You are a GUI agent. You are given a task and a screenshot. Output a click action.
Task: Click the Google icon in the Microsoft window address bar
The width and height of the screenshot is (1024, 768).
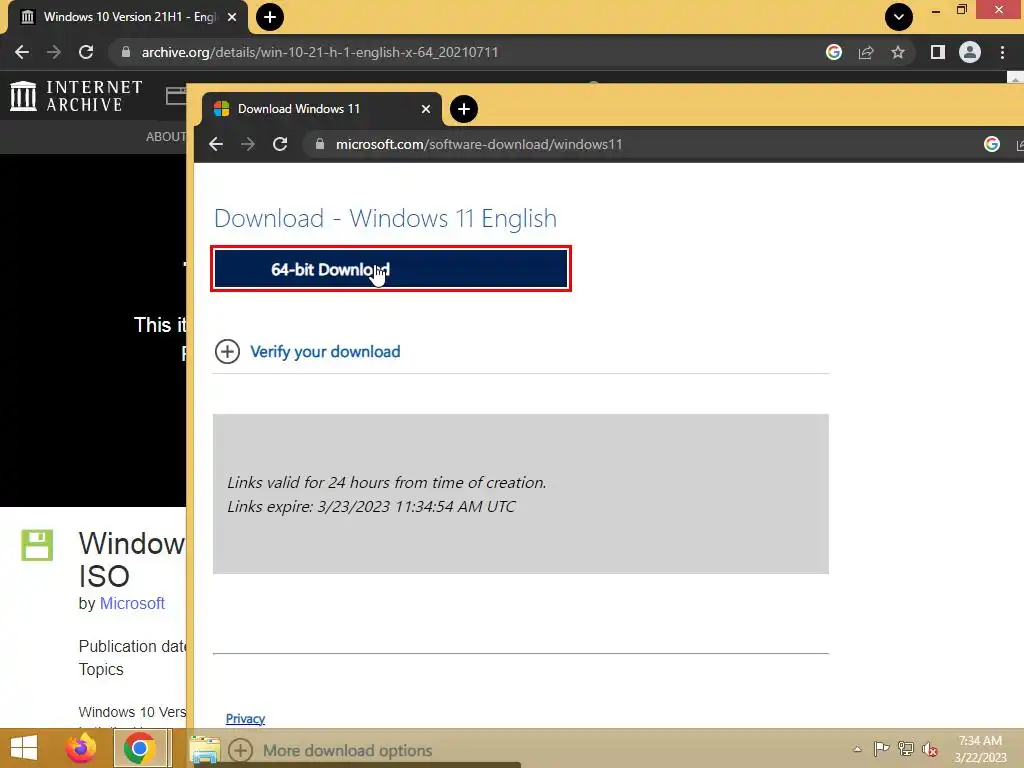pos(991,144)
